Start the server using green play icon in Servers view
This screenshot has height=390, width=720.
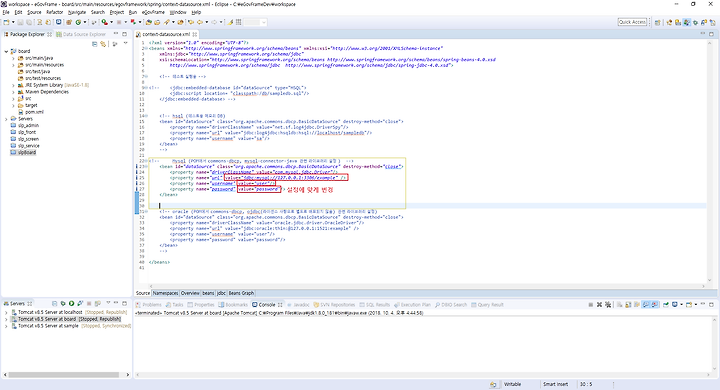[72, 304]
